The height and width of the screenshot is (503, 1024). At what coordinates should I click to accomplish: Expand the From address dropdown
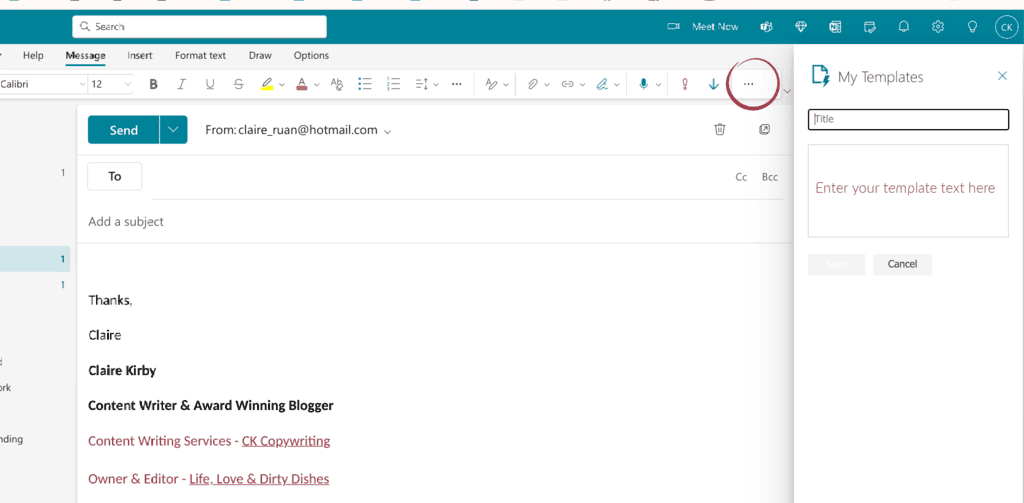[x=388, y=131]
